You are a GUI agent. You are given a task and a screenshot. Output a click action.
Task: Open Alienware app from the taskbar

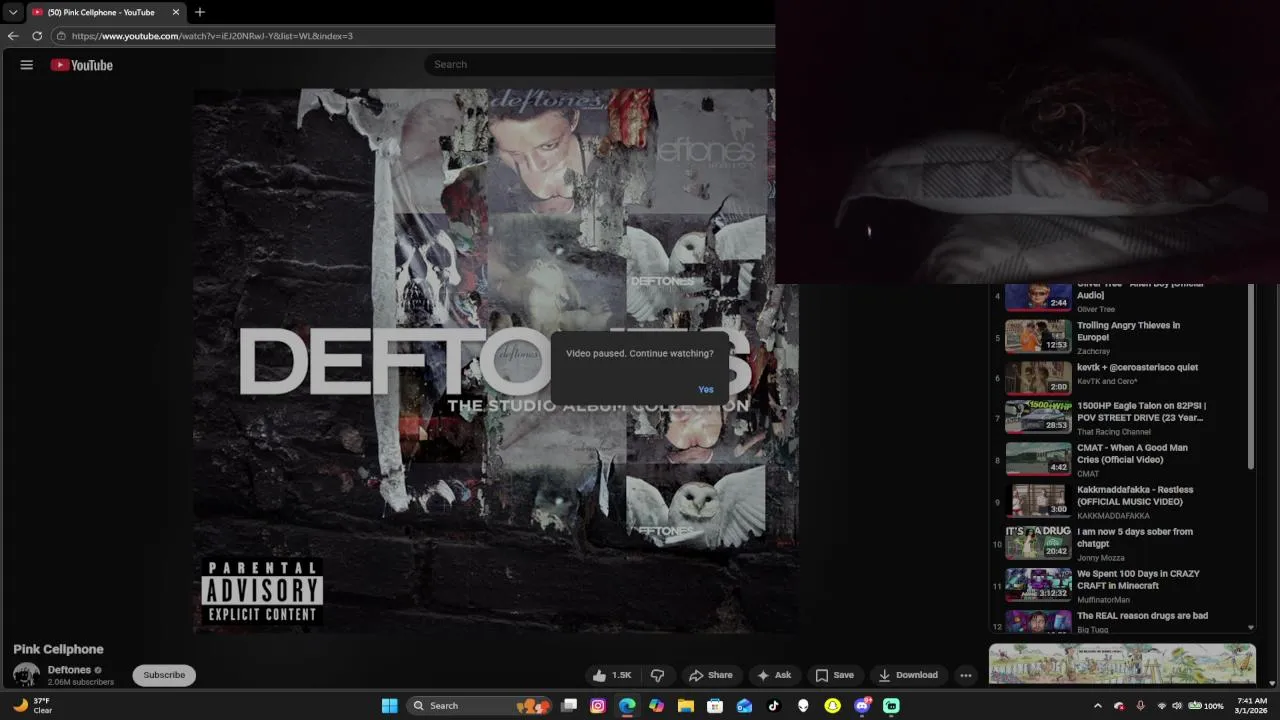point(803,706)
